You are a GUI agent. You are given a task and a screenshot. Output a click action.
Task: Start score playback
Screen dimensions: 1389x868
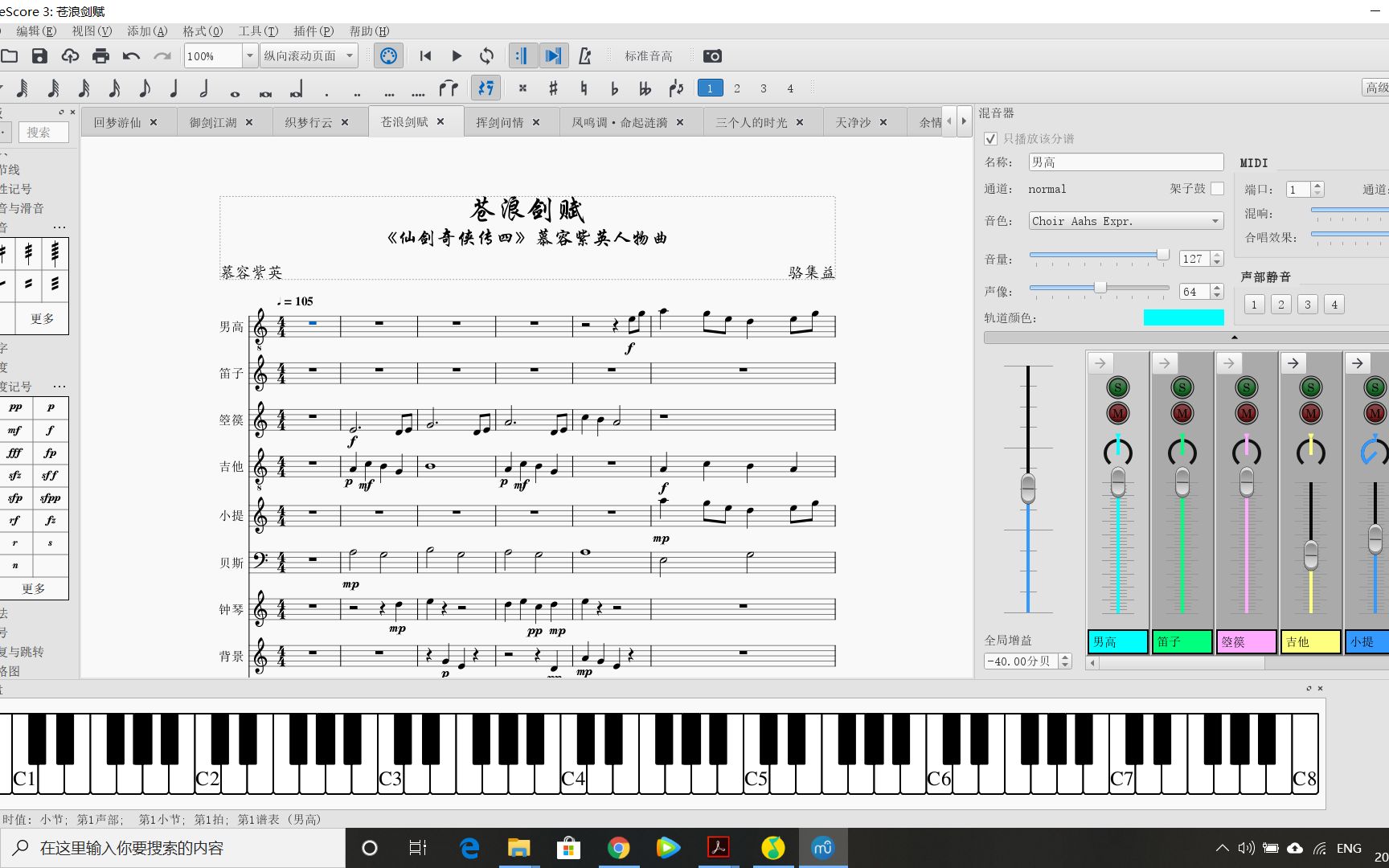click(456, 55)
